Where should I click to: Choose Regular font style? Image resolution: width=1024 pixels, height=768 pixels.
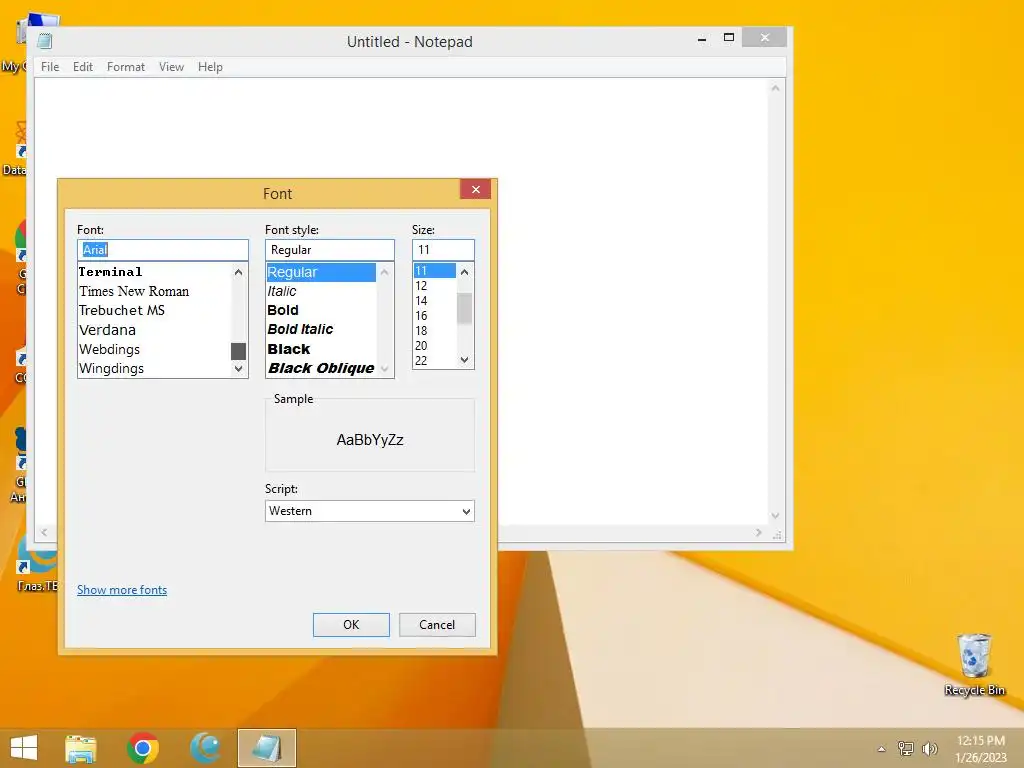[321, 272]
